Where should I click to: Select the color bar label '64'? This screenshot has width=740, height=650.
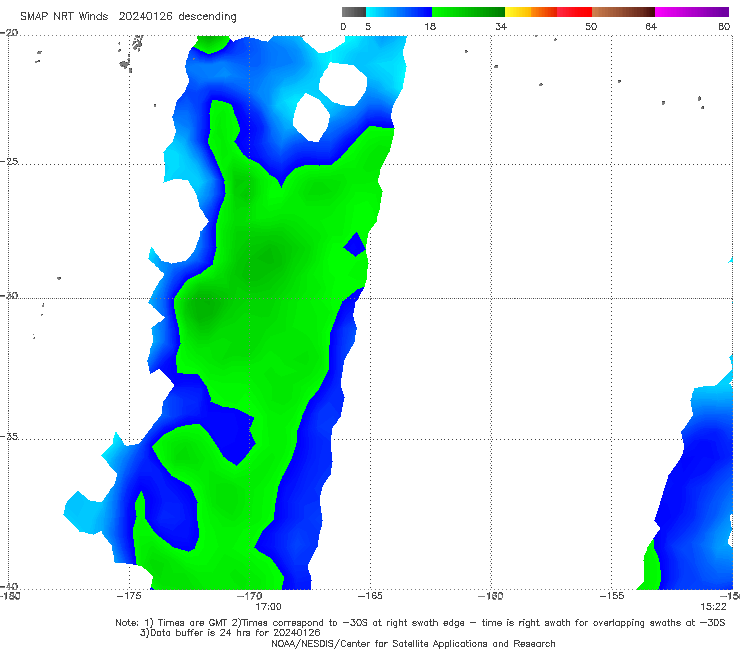(x=651, y=26)
